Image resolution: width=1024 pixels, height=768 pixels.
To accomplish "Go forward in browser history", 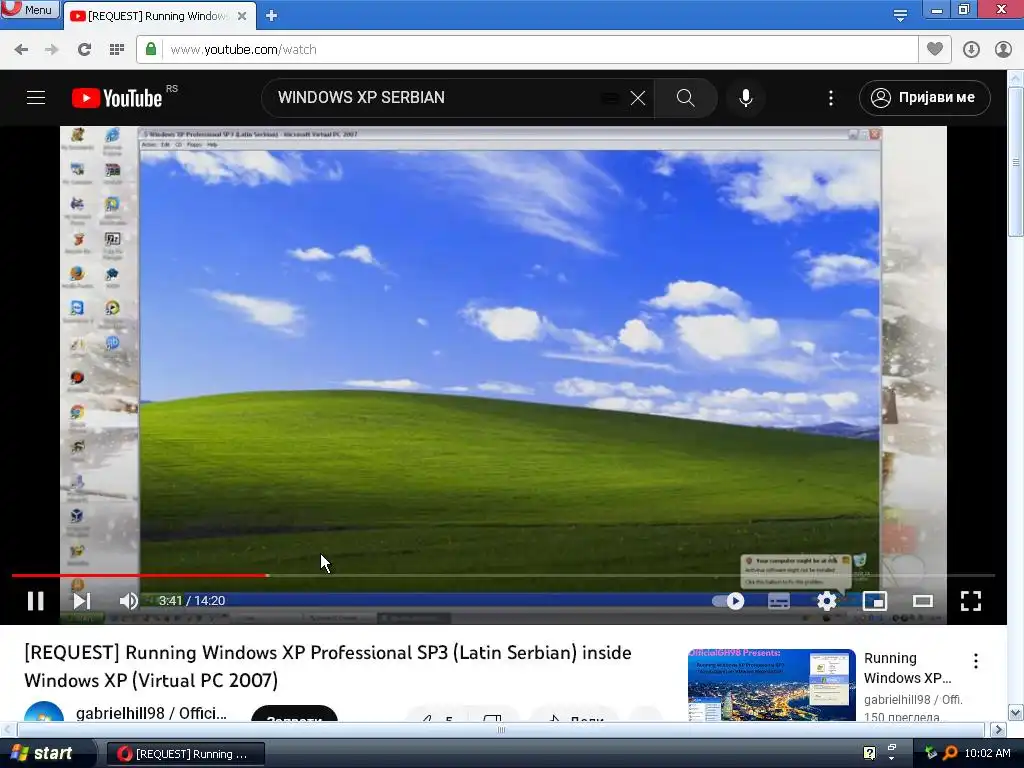I will 52,50.
